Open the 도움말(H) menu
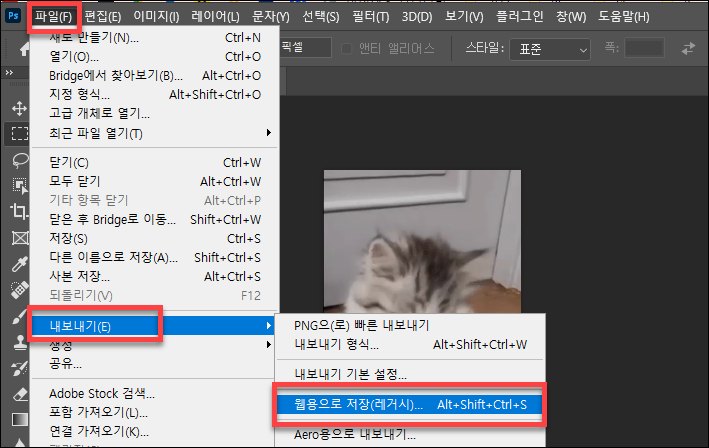This screenshot has width=709, height=448. [624, 17]
